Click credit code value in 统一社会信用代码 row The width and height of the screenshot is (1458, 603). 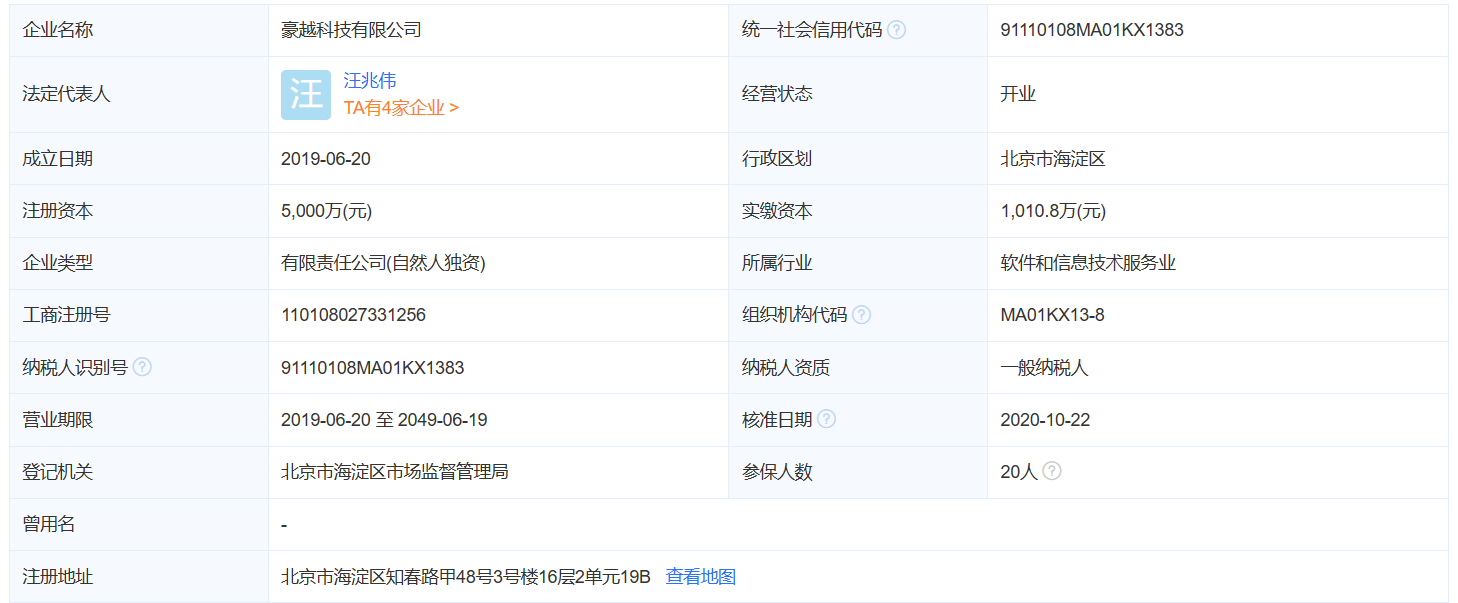tap(1092, 30)
